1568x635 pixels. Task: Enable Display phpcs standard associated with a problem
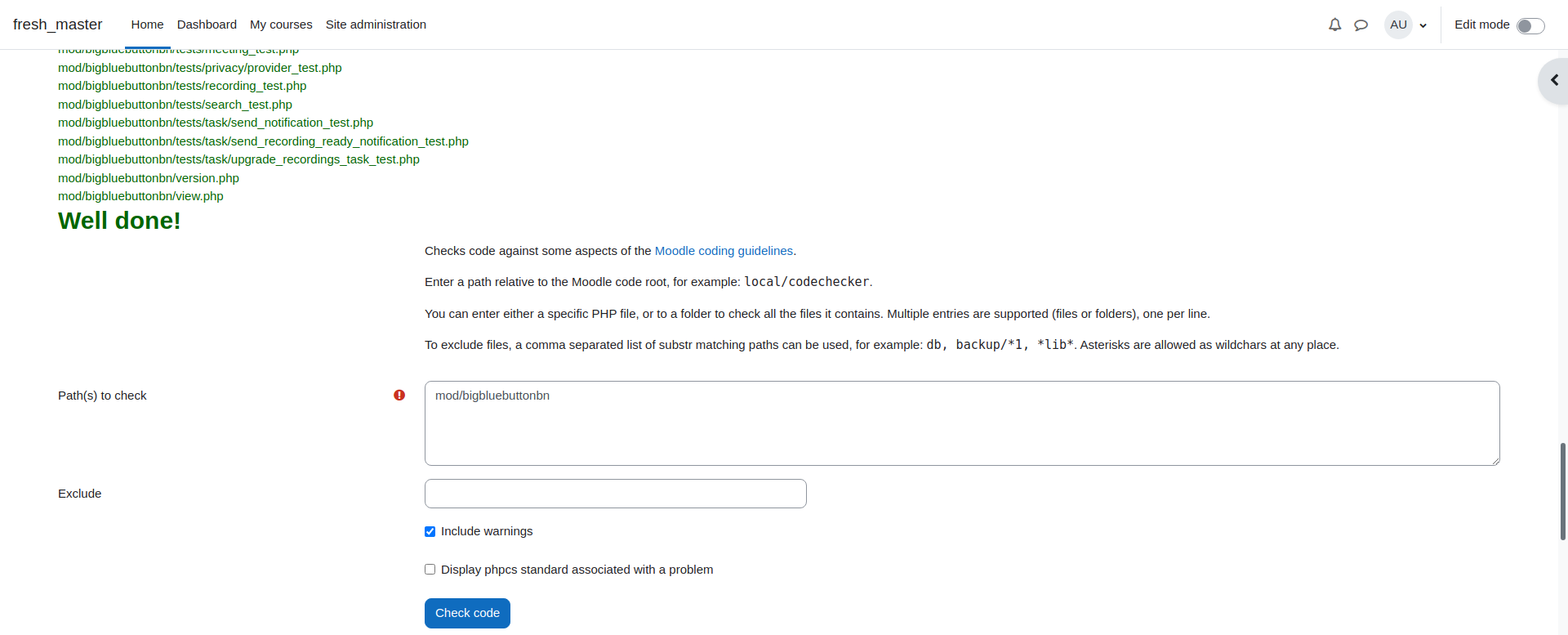coord(430,570)
